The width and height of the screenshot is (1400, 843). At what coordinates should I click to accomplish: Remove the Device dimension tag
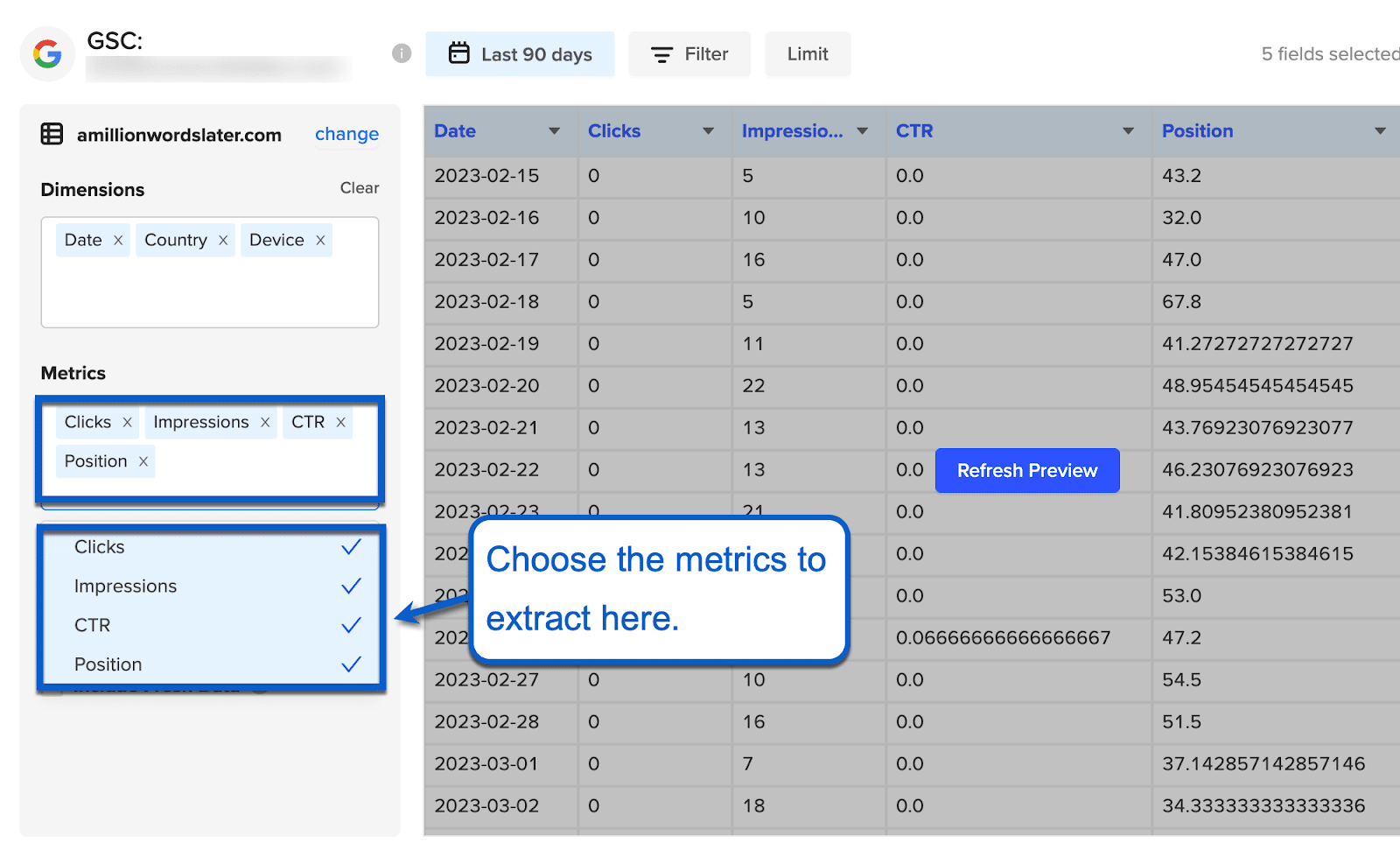tap(320, 240)
